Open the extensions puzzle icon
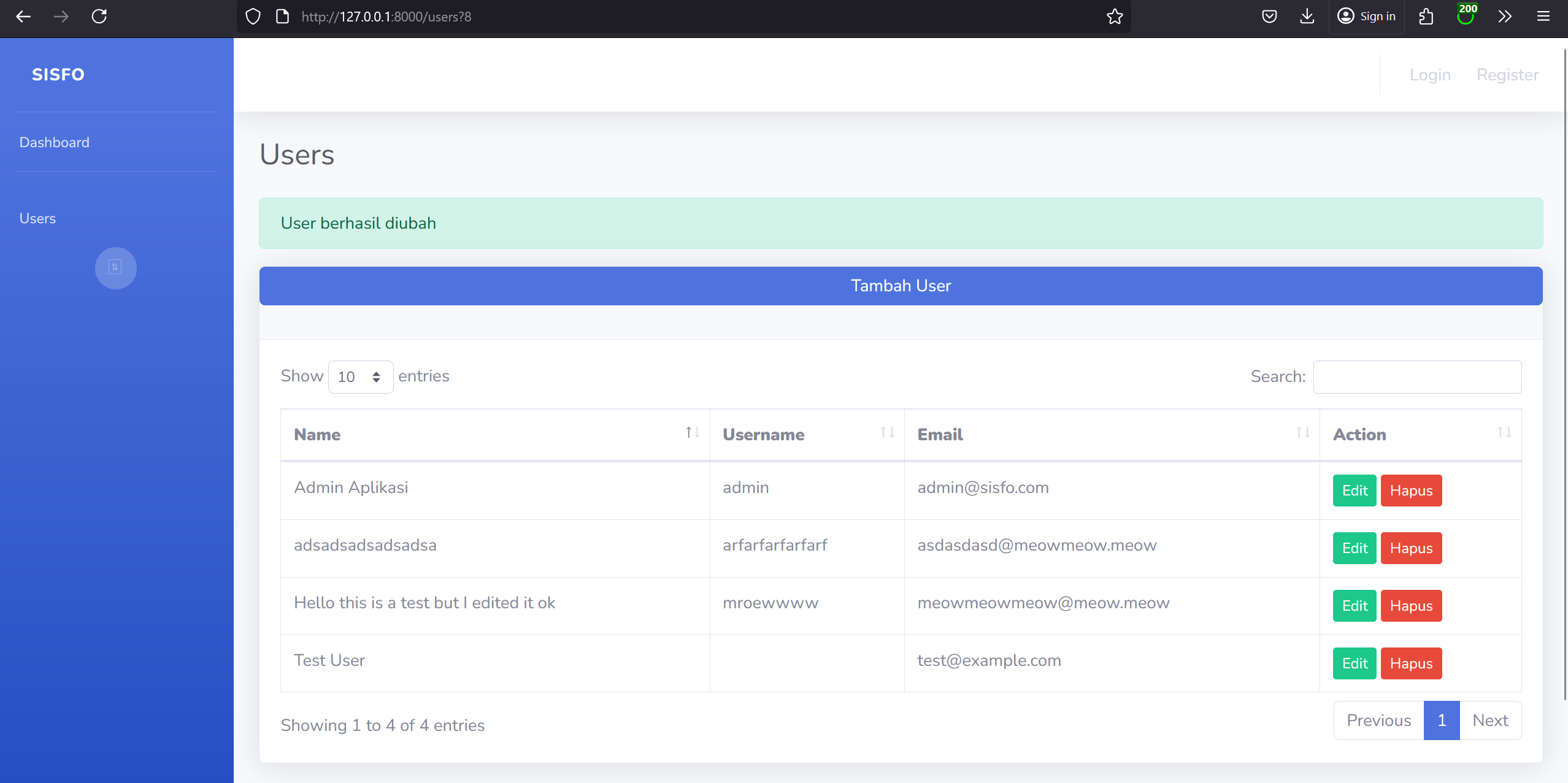 point(1426,17)
